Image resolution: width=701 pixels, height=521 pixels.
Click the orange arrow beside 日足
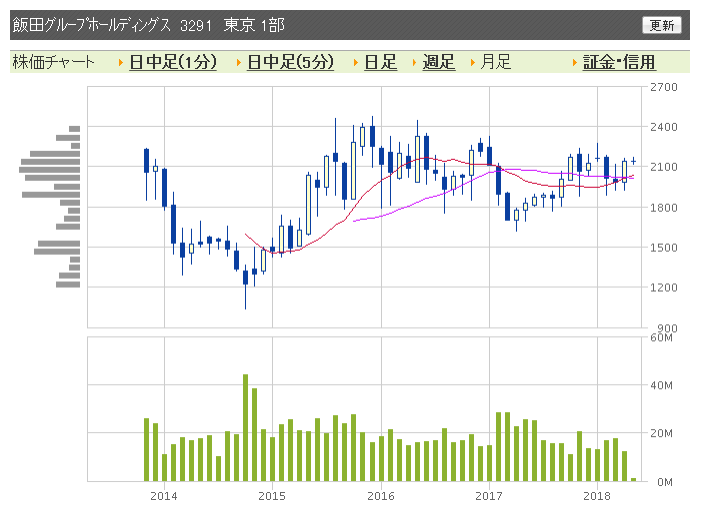[356, 63]
